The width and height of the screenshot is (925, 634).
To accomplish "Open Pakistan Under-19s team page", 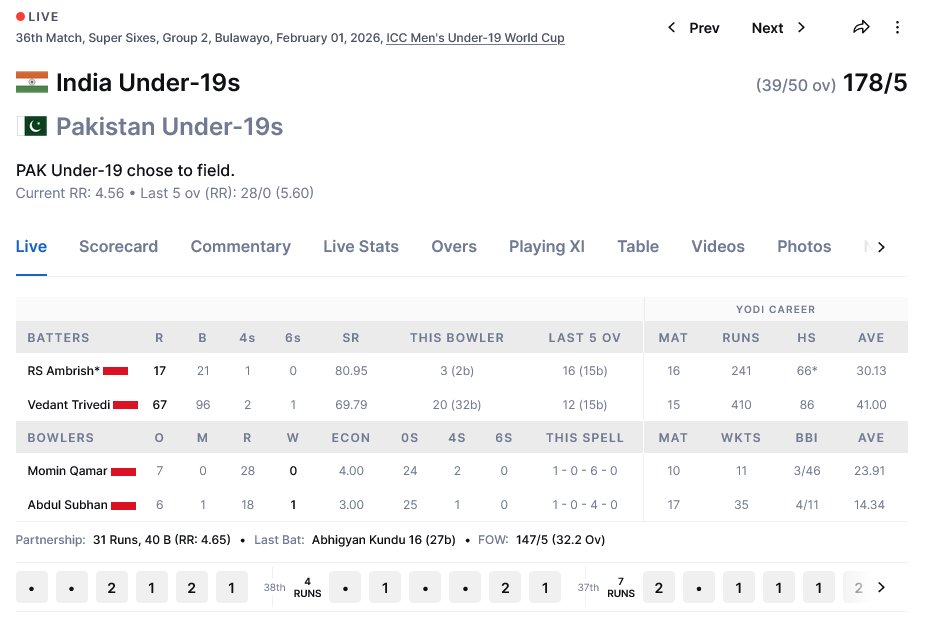I will (169, 126).
